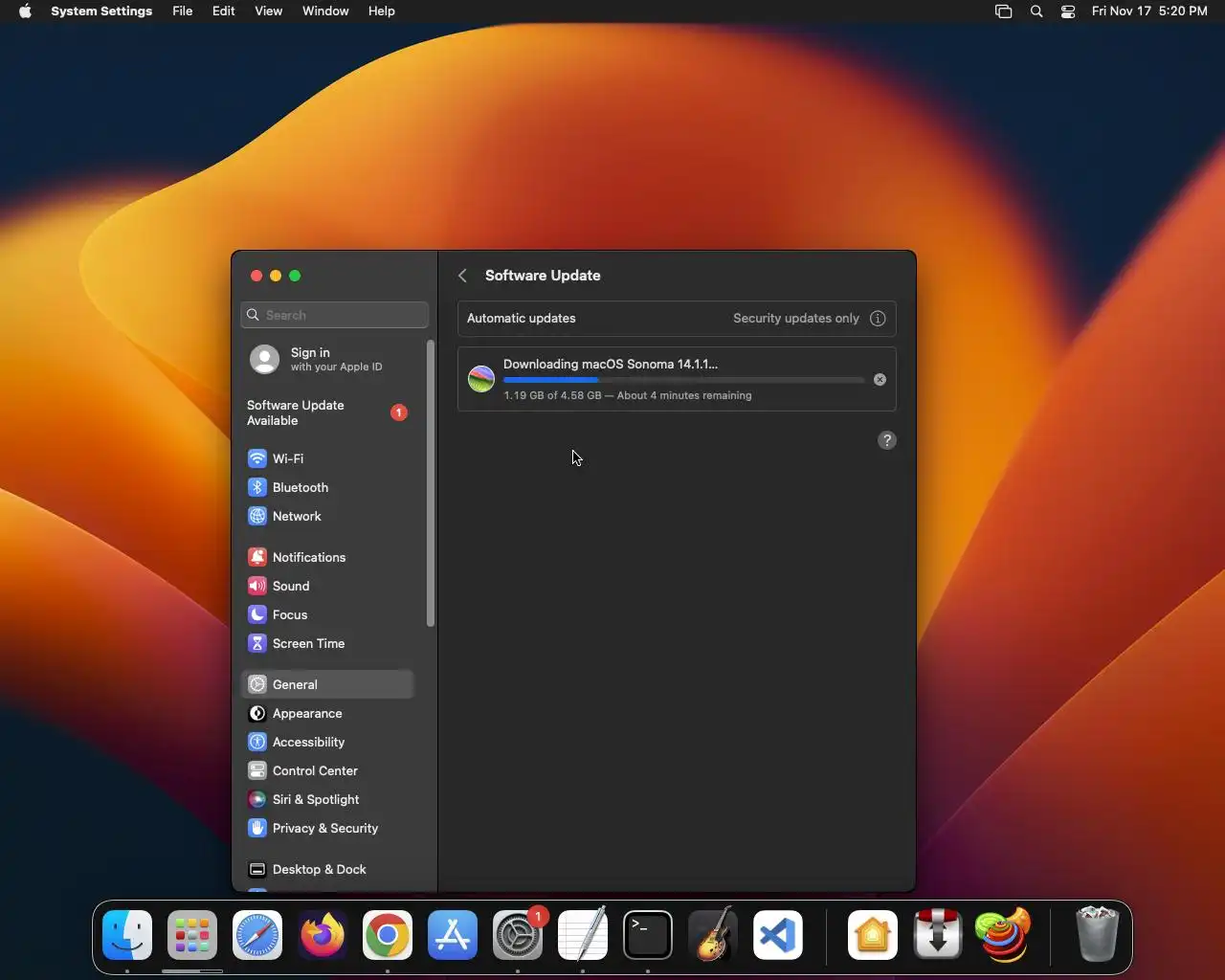Click Downloading macOS Sonoma 14.1.1 text
Image resolution: width=1225 pixels, height=980 pixels.
click(x=611, y=364)
